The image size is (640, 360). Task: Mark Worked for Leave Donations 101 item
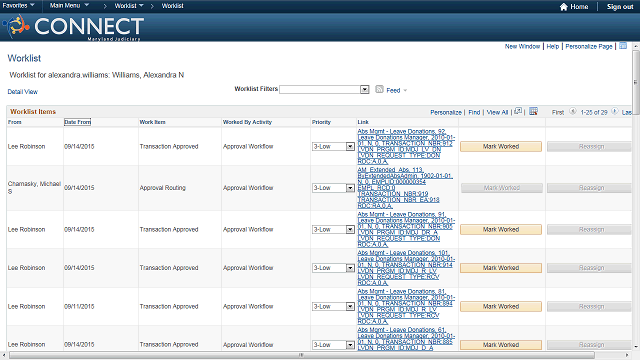(x=501, y=268)
